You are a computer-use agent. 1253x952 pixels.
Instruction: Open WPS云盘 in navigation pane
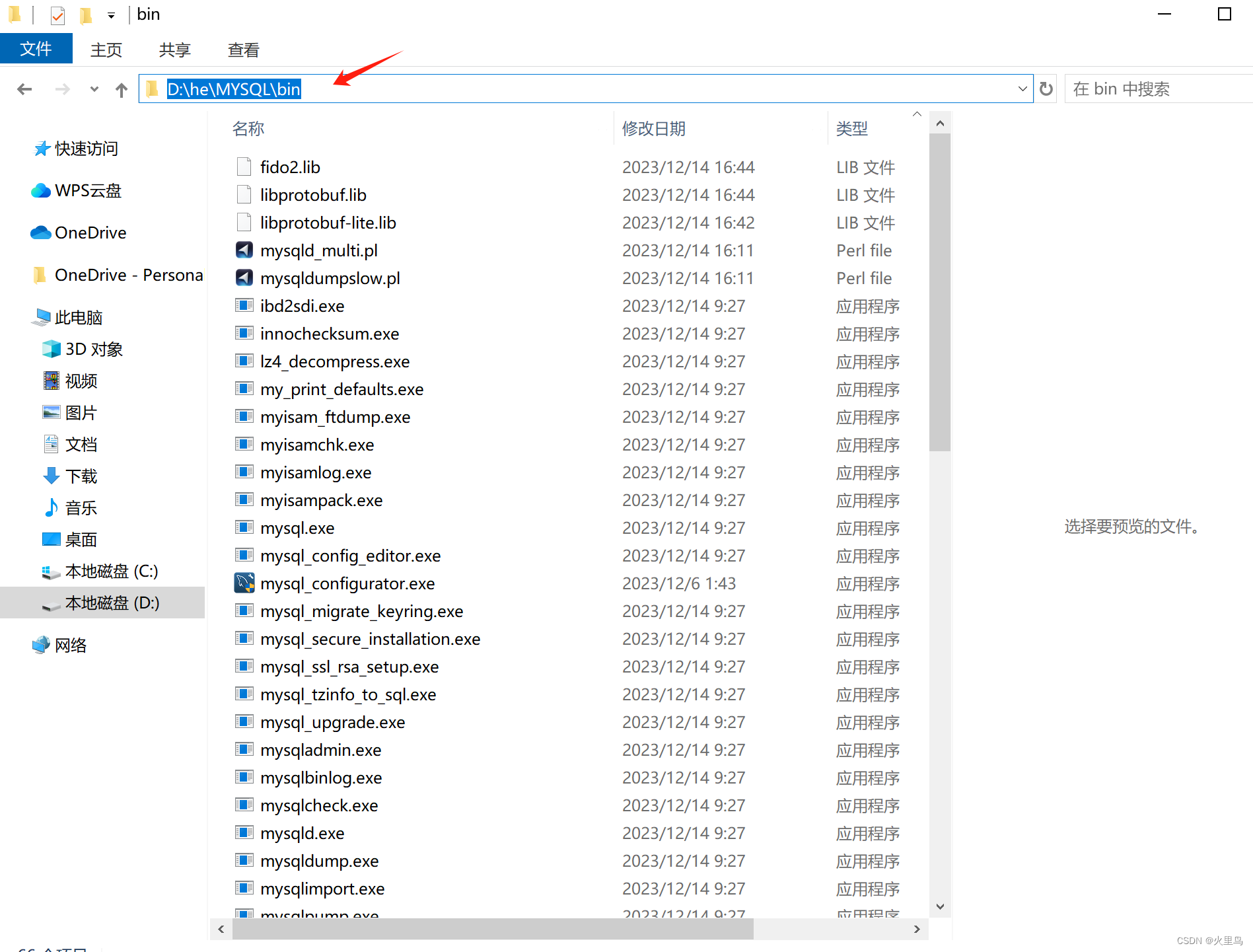[77, 191]
